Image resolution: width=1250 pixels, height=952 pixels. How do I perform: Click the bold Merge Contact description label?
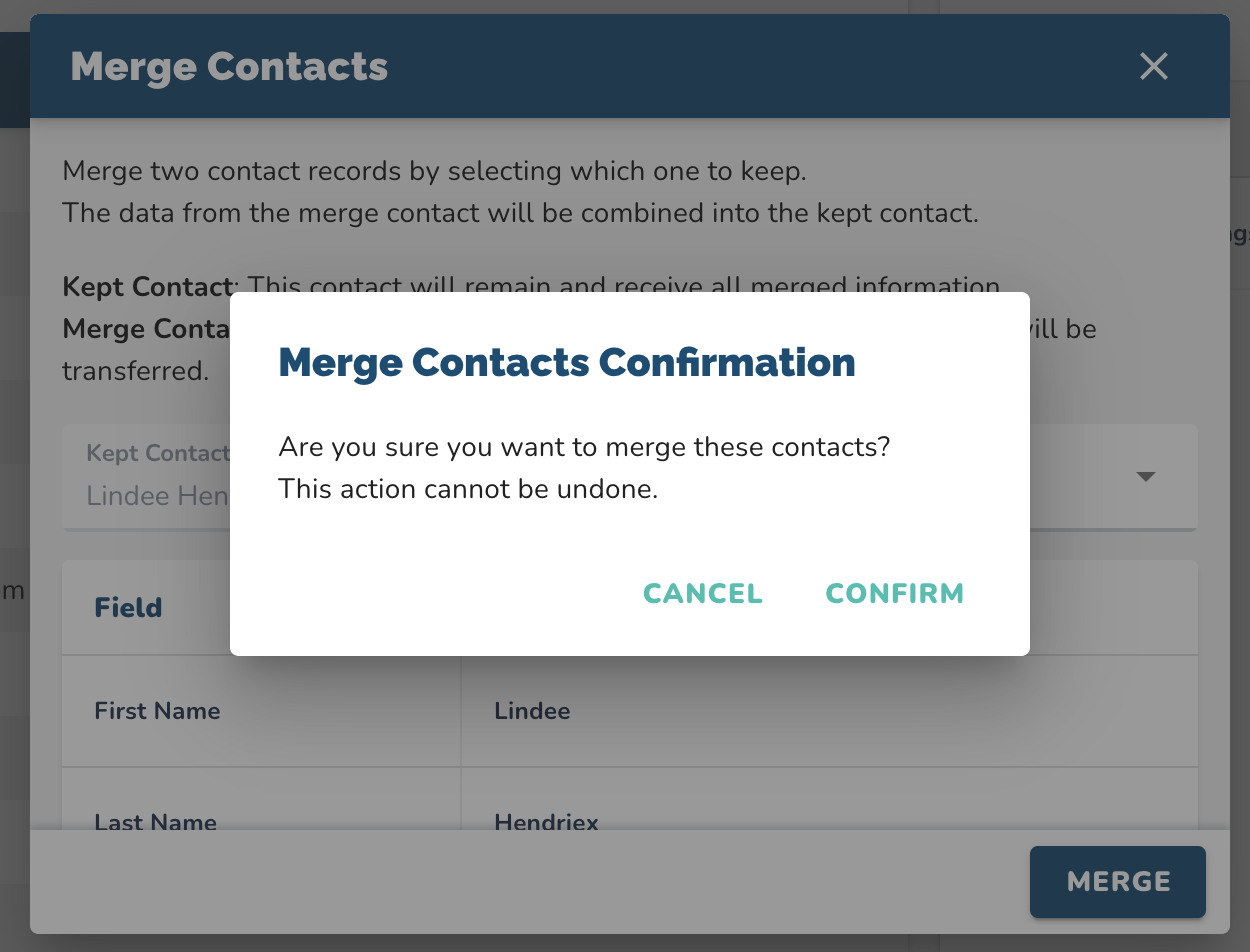coord(146,328)
